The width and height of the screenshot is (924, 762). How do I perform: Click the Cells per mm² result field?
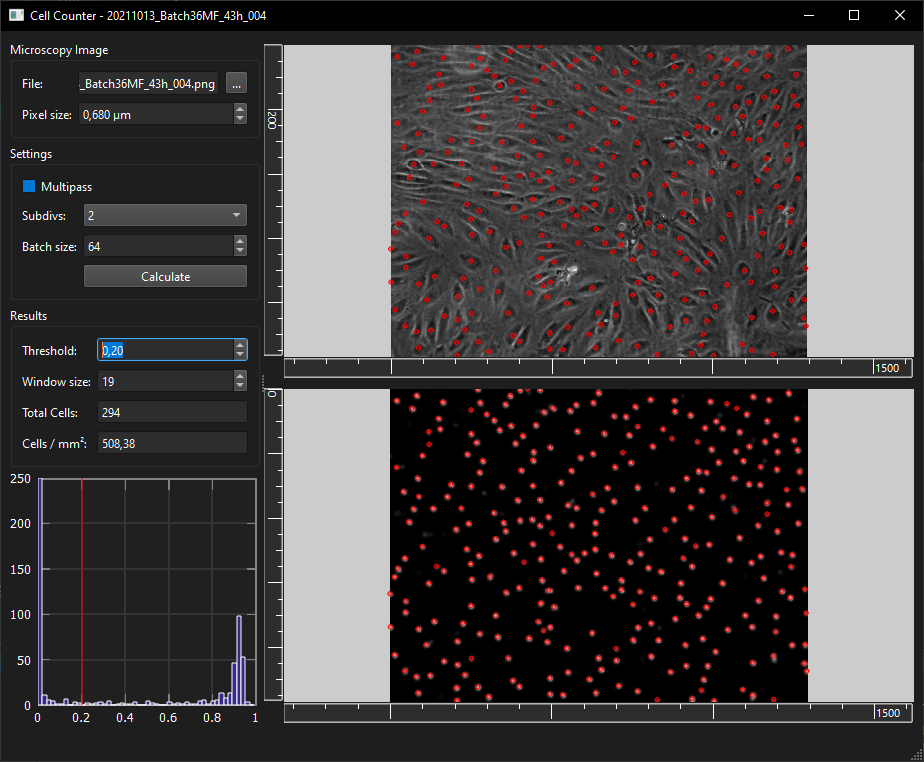172,443
